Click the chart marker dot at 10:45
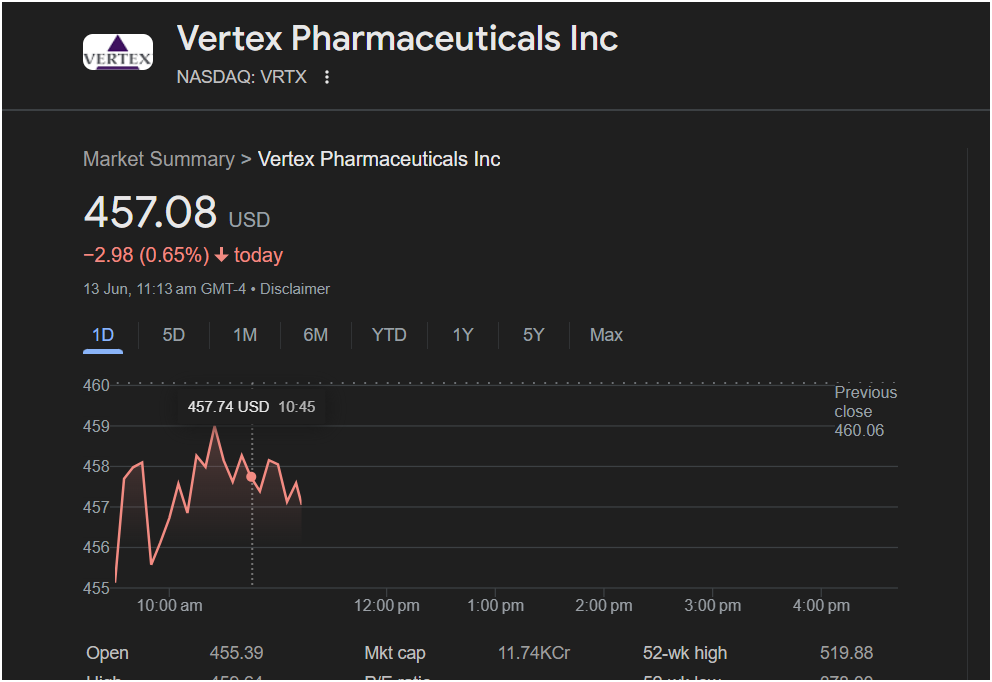The height and width of the screenshot is (682, 992). tap(251, 477)
